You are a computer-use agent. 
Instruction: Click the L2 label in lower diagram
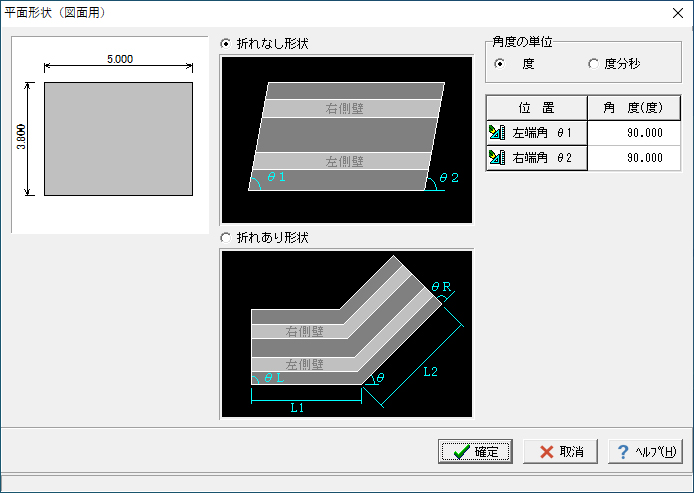click(x=430, y=372)
